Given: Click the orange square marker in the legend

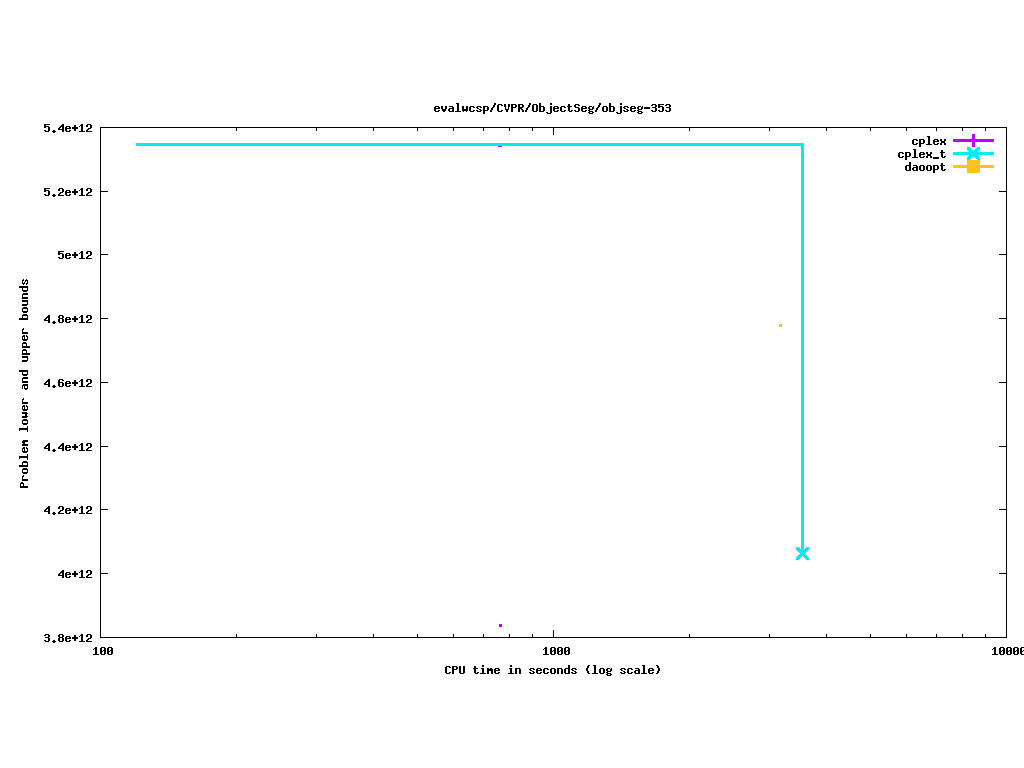Looking at the screenshot, I should (973, 167).
